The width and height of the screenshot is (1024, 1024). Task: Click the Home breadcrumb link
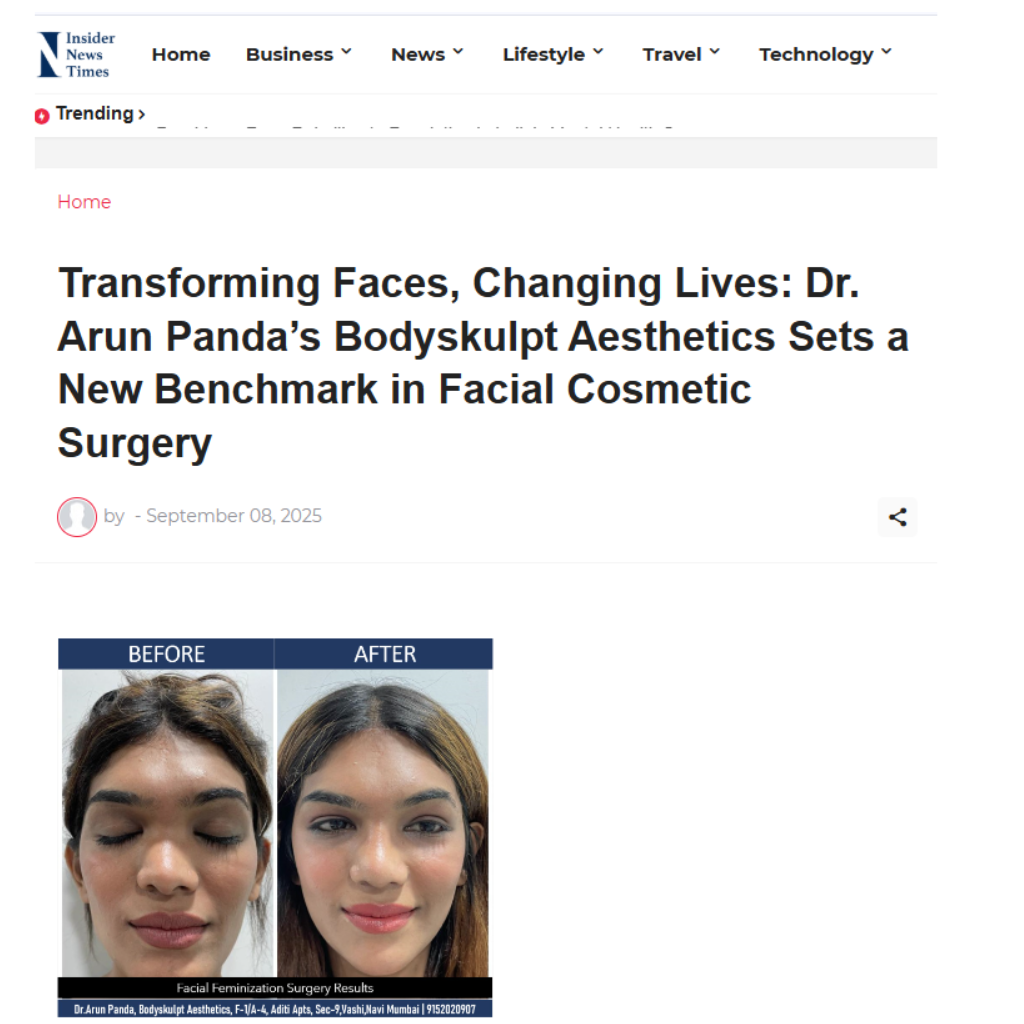(x=84, y=202)
